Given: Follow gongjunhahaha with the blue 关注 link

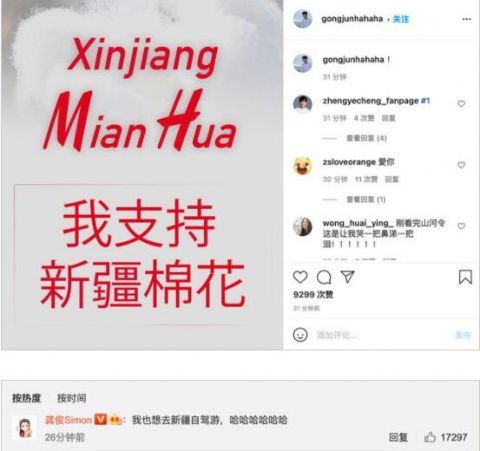Looking at the screenshot, I should (x=401, y=19).
